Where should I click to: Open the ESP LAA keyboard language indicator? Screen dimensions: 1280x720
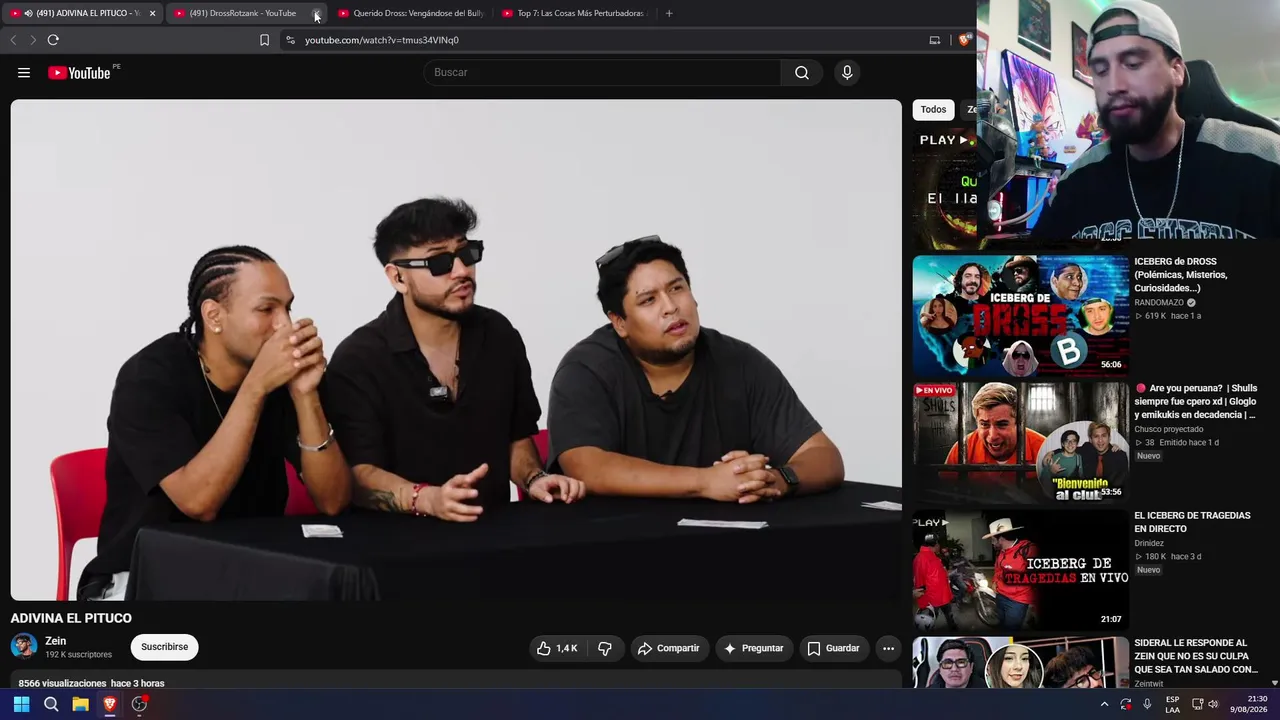(1172, 704)
